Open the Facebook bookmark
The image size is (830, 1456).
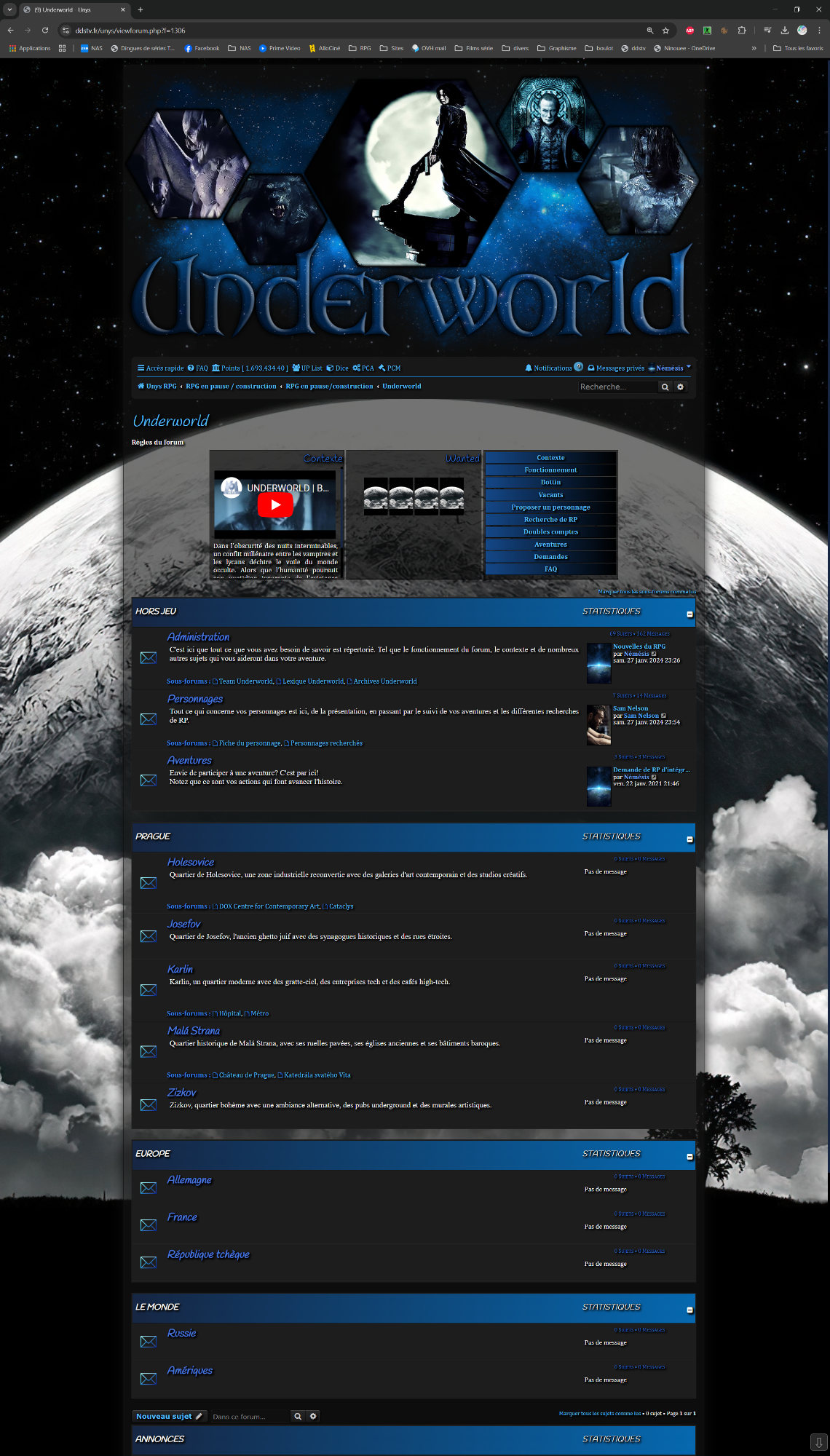[x=202, y=49]
